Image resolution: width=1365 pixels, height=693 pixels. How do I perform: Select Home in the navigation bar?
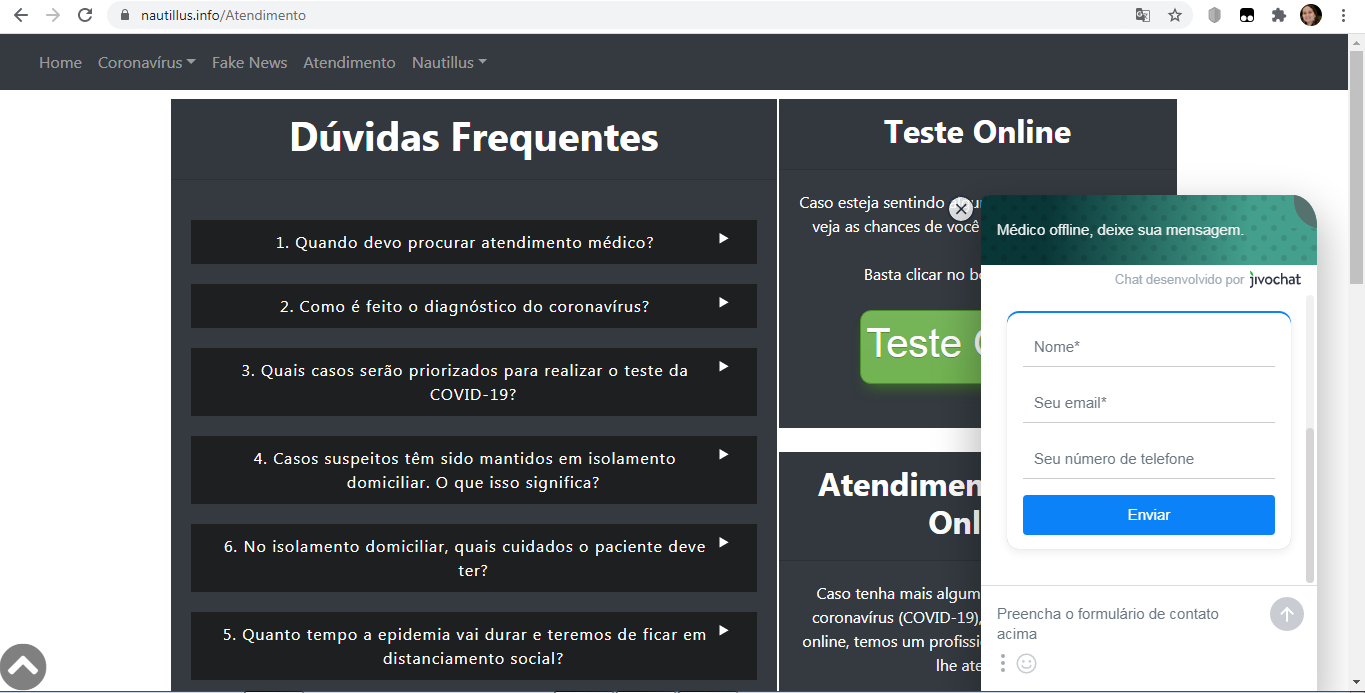coord(60,62)
